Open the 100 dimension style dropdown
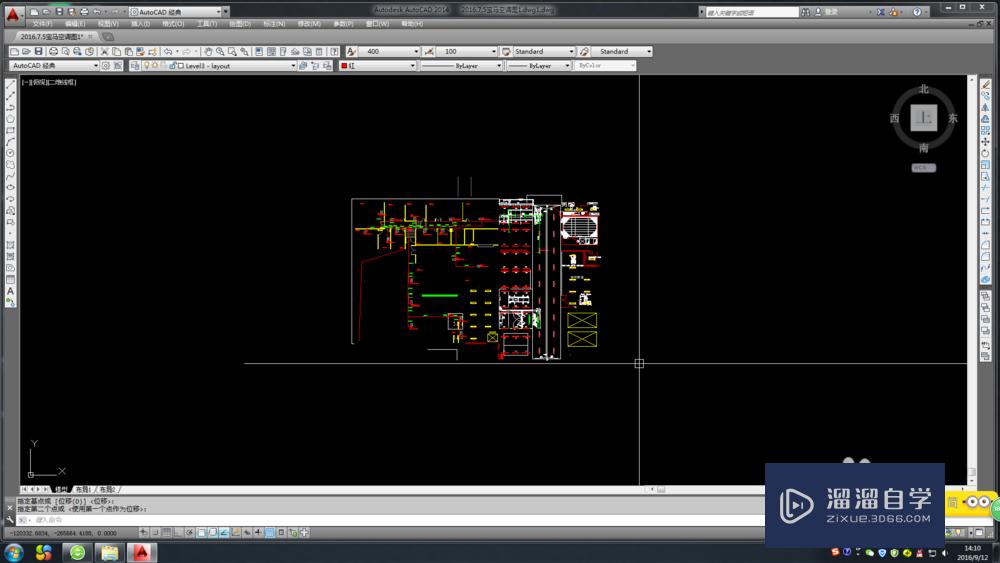This screenshot has height=563, width=1000. (467, 52)
